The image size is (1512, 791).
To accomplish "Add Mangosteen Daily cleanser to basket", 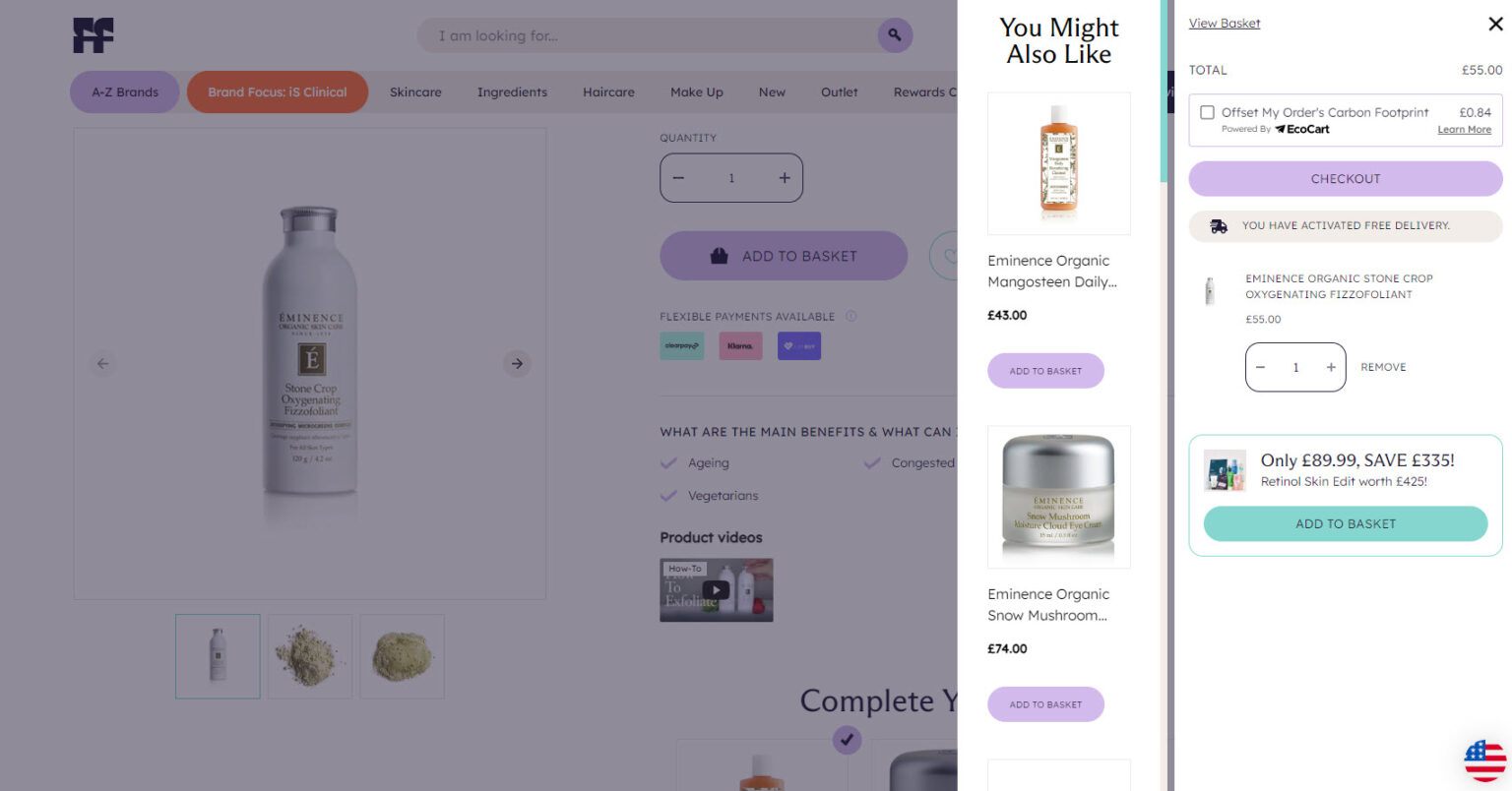I will coord(1045,371).
